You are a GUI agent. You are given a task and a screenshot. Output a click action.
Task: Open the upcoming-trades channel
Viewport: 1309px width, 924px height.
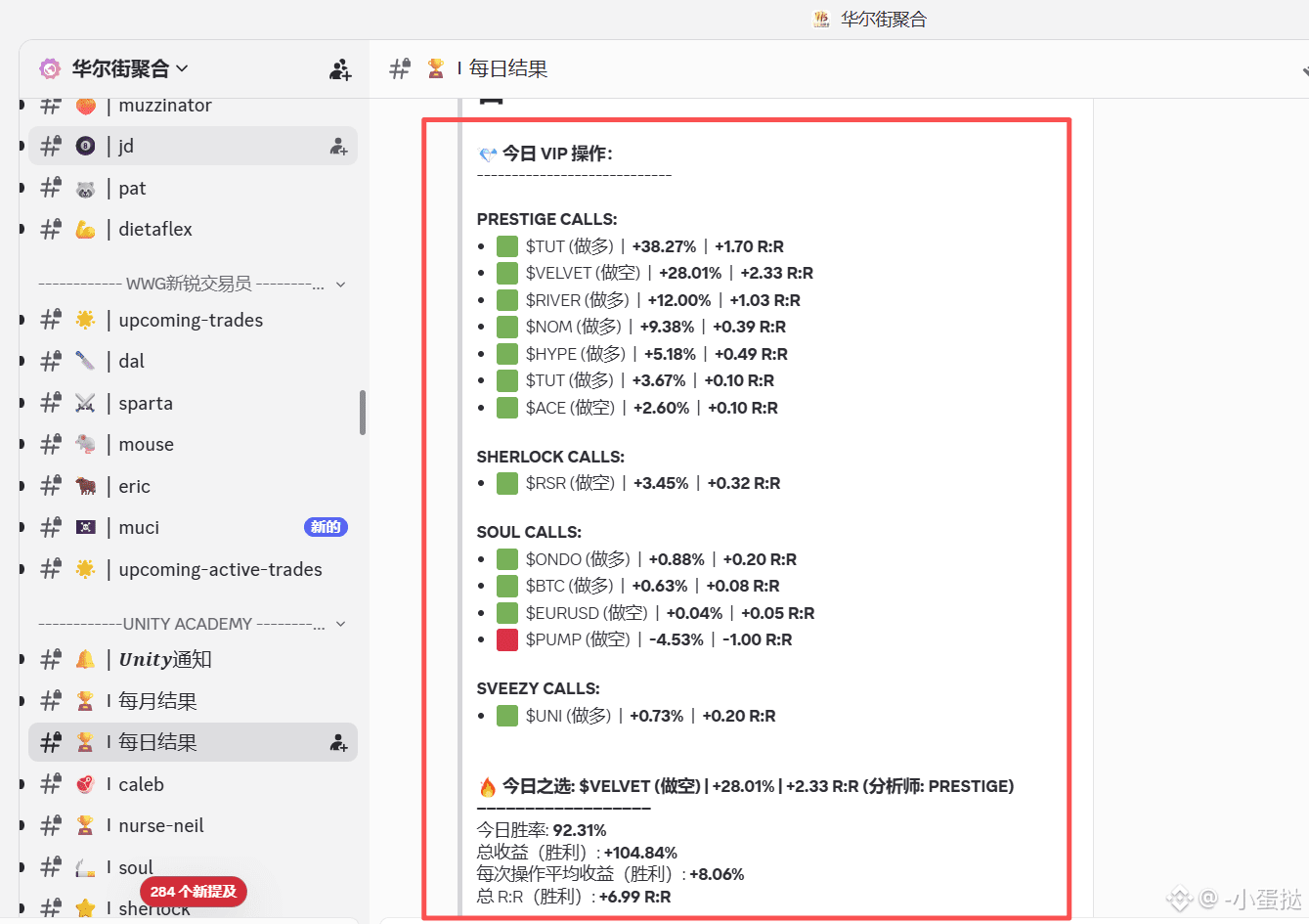[x=193, y=321]
